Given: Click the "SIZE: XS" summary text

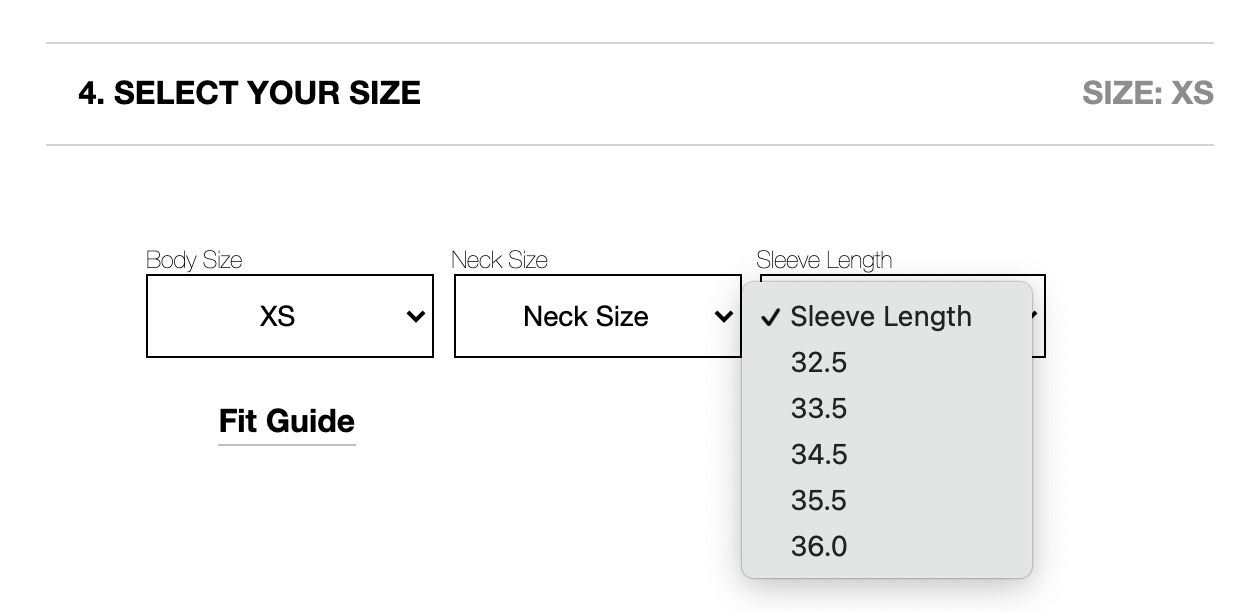Looking at the screenshot, I should tap(1147, 93).
